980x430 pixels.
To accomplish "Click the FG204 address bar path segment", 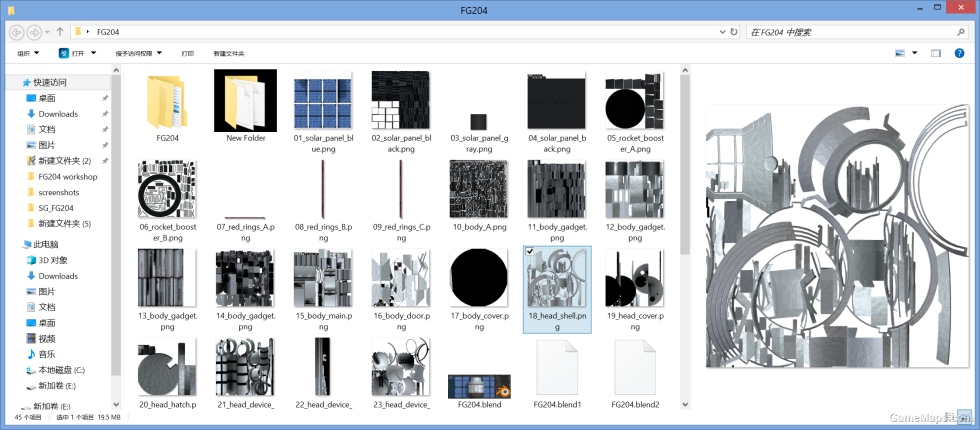I will (x=108, y=32).
